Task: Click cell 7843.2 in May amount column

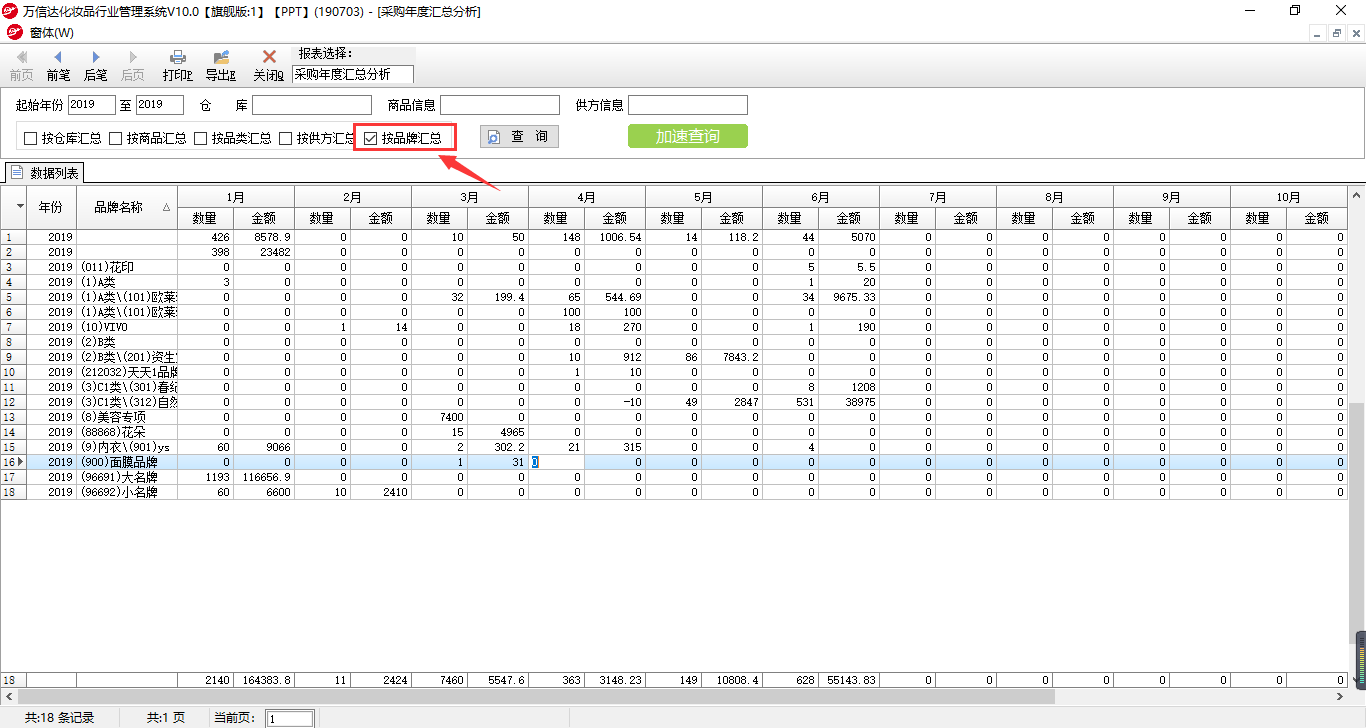Action: [732, 357]
